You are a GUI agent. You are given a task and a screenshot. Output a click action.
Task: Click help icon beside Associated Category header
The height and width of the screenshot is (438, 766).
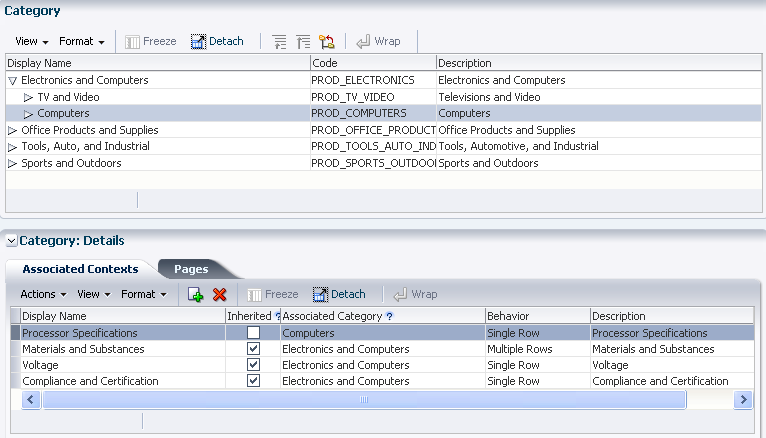pos(389,316)
